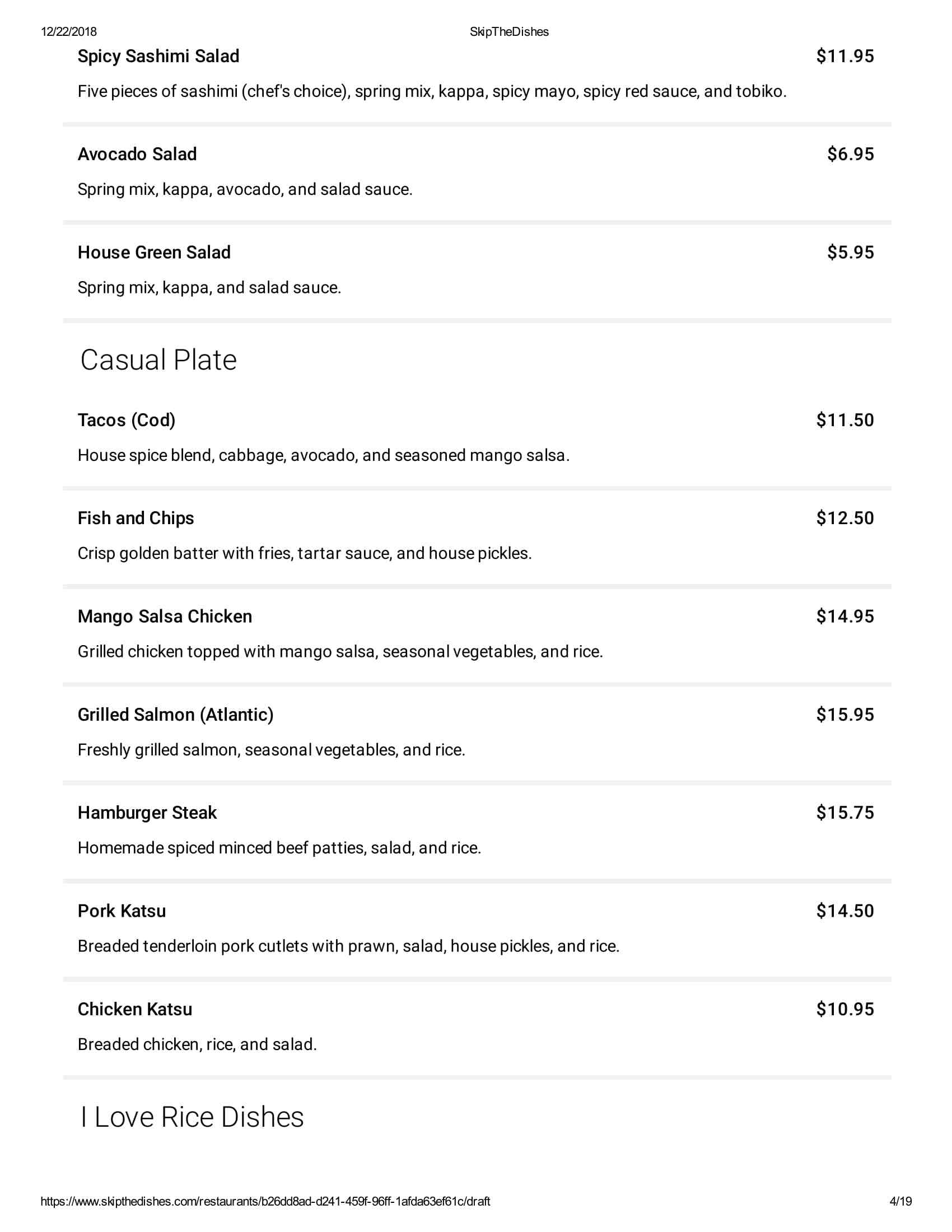
Task: Open the House Green Salad item
Action: coord(154,253)
